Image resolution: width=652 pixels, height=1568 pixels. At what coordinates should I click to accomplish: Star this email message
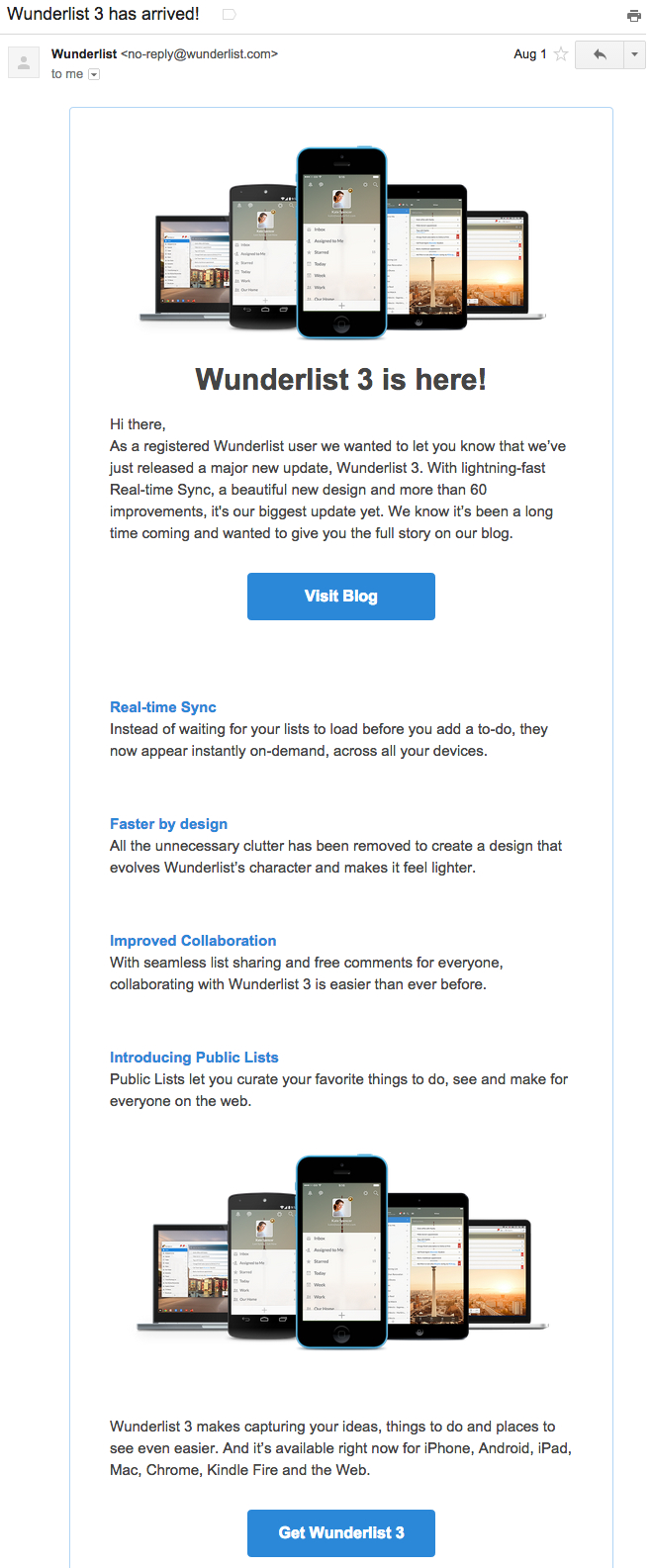(x=561, y=54)
